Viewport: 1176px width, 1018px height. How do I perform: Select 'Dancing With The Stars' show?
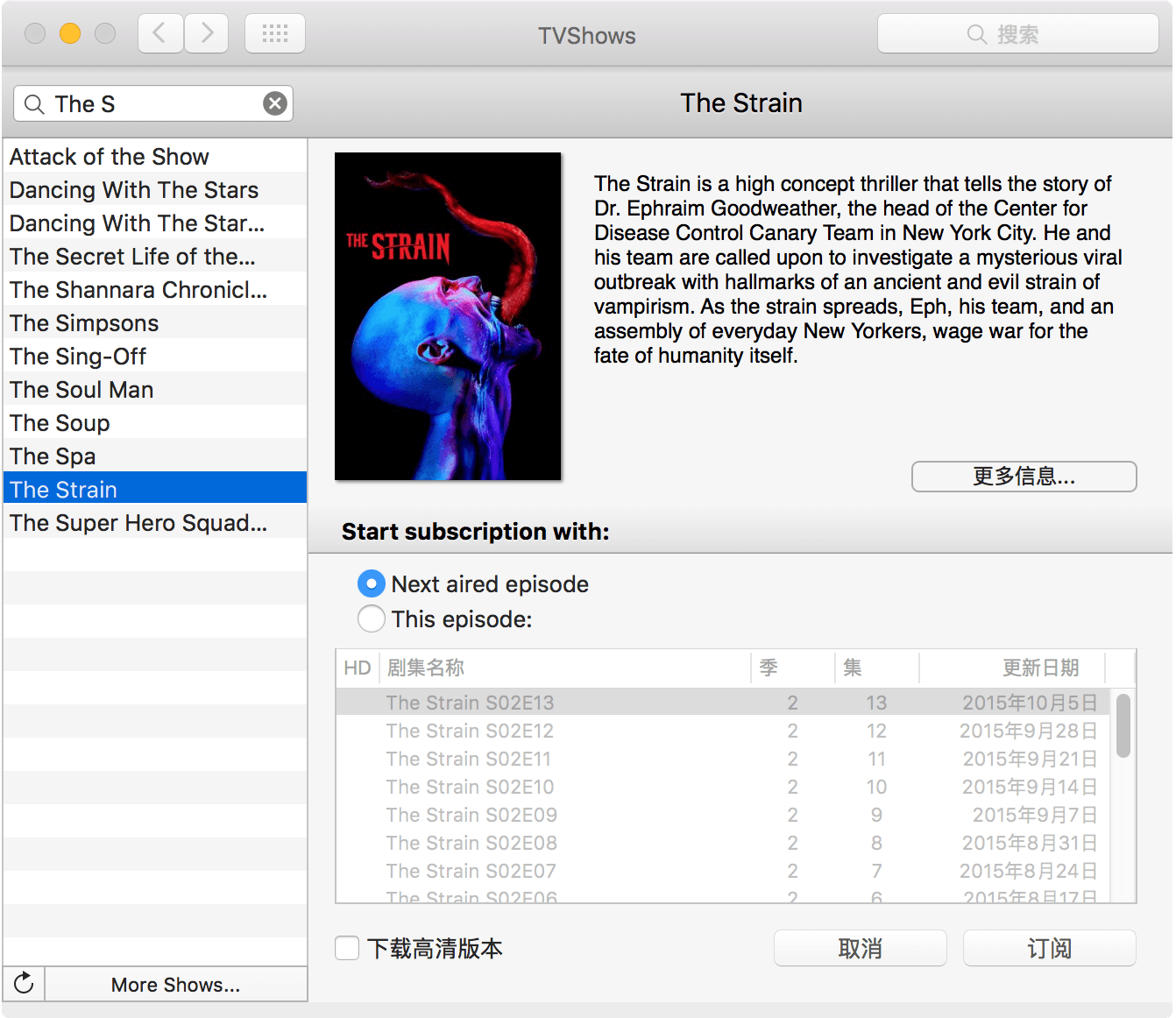[155, 189]
